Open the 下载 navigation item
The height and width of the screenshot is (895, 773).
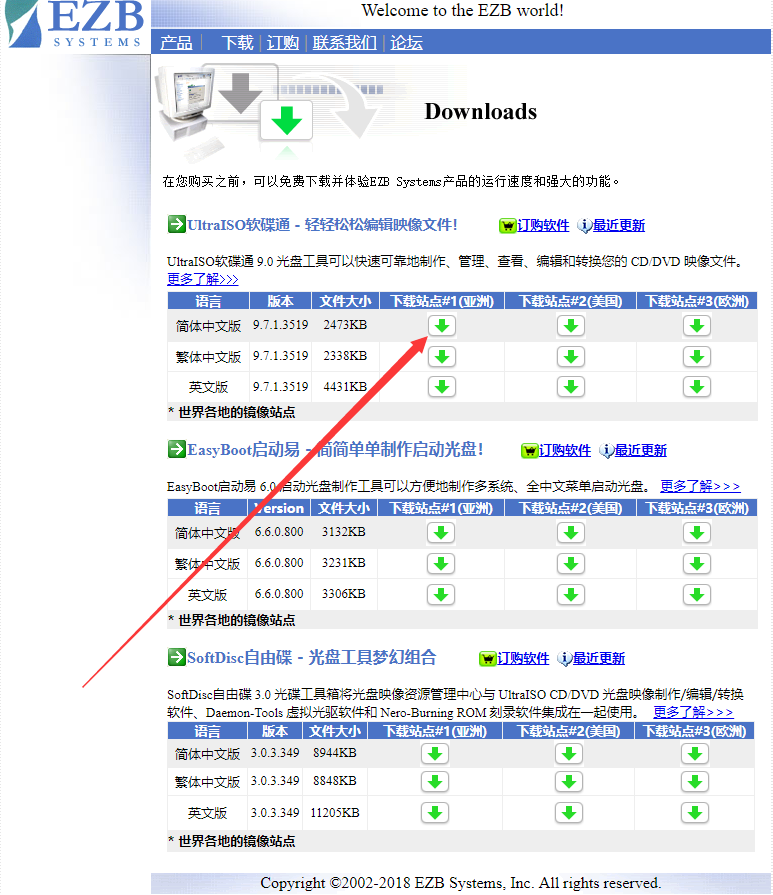[x=238, y=43]
